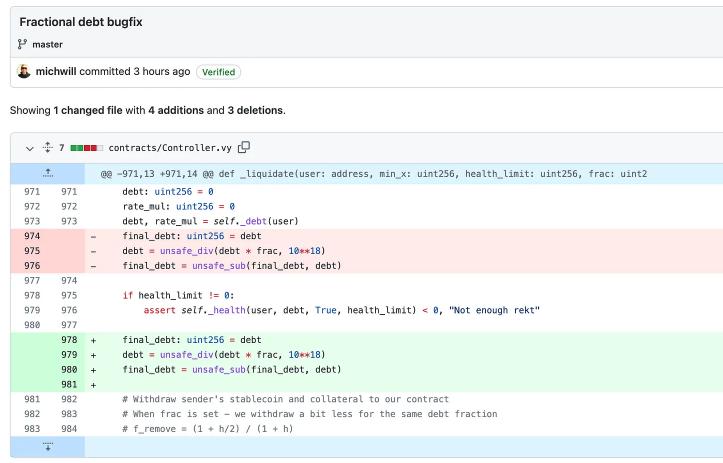Click the minus marker on line 976
This screenshot has height=463, width=723.
coord(94,266)
